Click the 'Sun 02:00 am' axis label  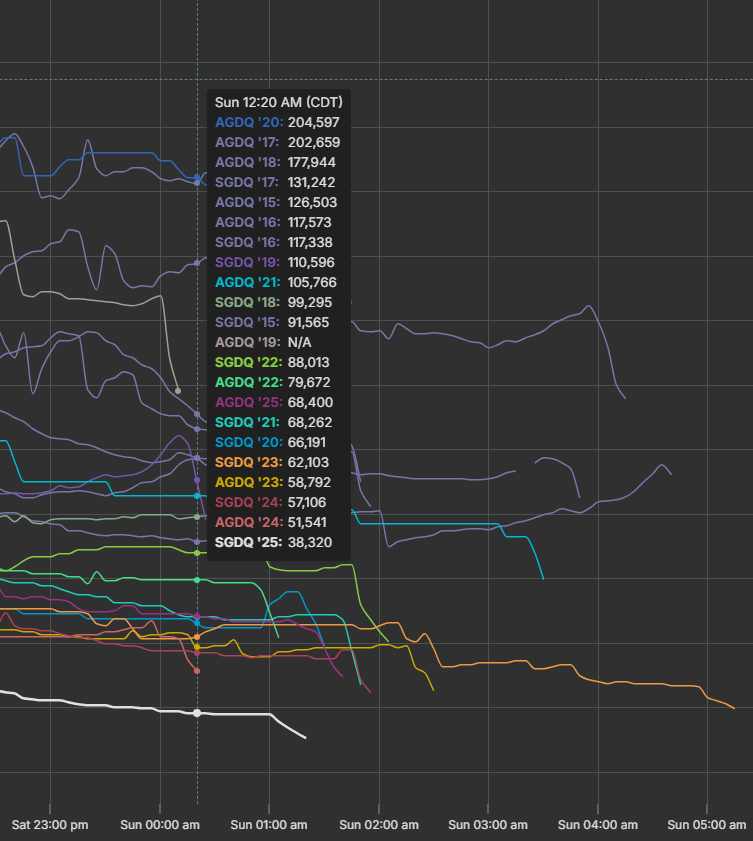point(379,825)
